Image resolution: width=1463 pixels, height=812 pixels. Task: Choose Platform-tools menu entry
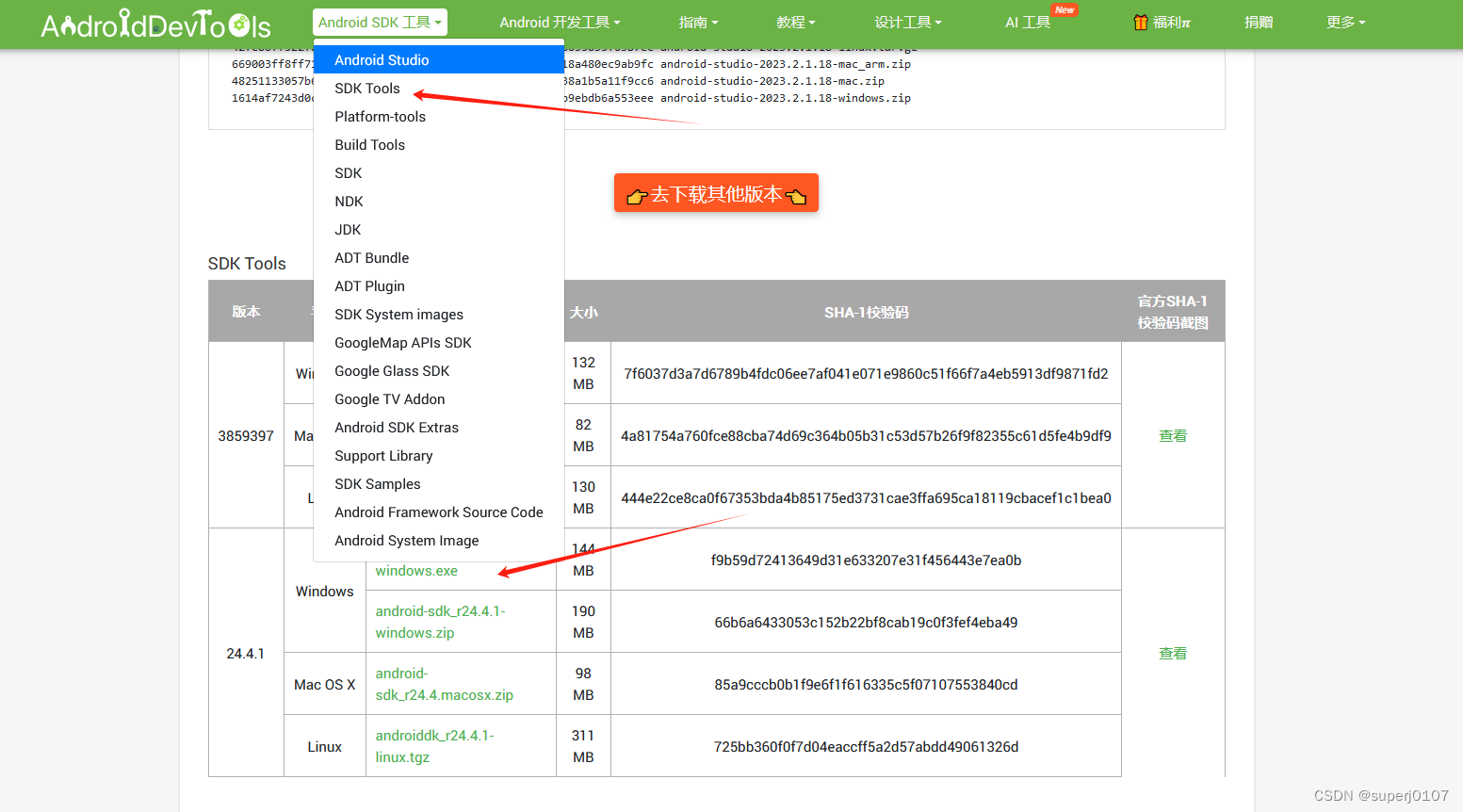coord(439,116)
